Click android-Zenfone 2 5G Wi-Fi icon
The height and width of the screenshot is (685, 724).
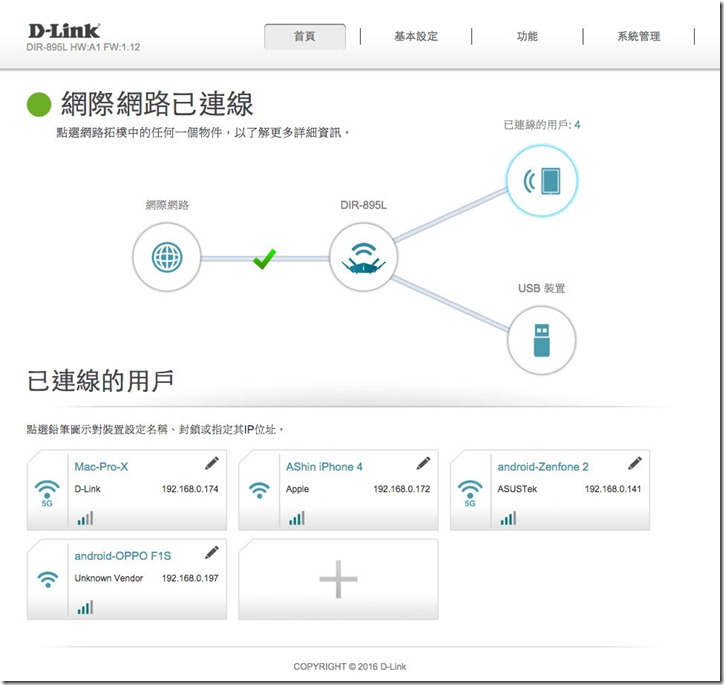470,493
